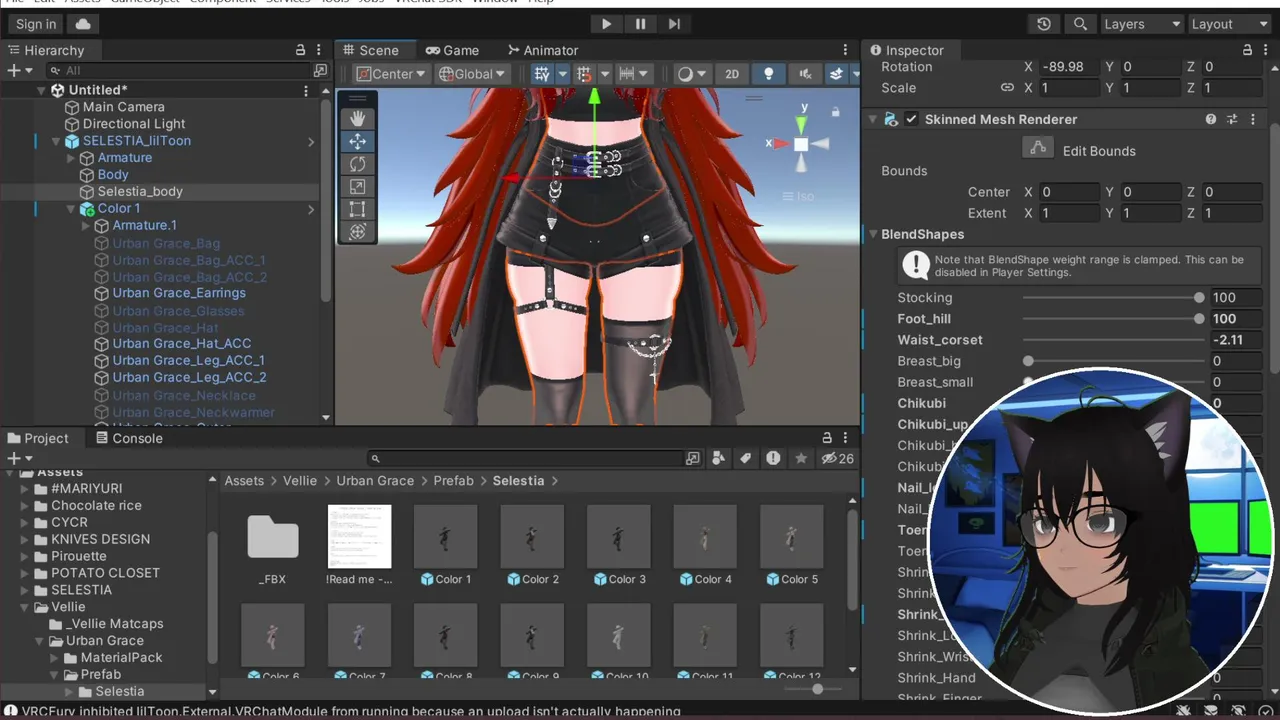Viewport: 1280px width, 720px height.
Task: Click the Play button
Action: click(606, 24)
